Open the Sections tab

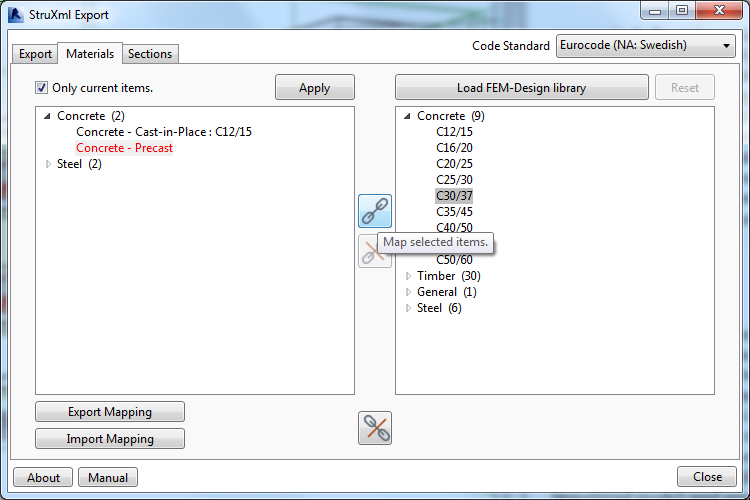pos(150,54)
